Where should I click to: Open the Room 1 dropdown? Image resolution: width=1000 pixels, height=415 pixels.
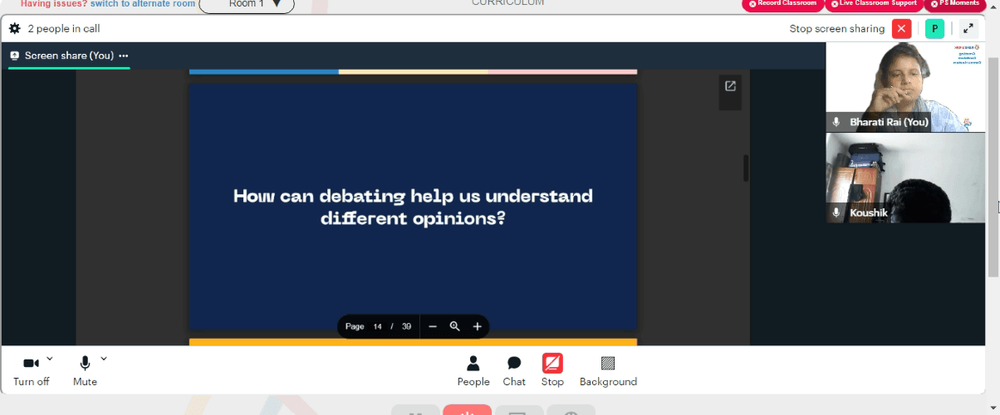(x=246, y=4)
